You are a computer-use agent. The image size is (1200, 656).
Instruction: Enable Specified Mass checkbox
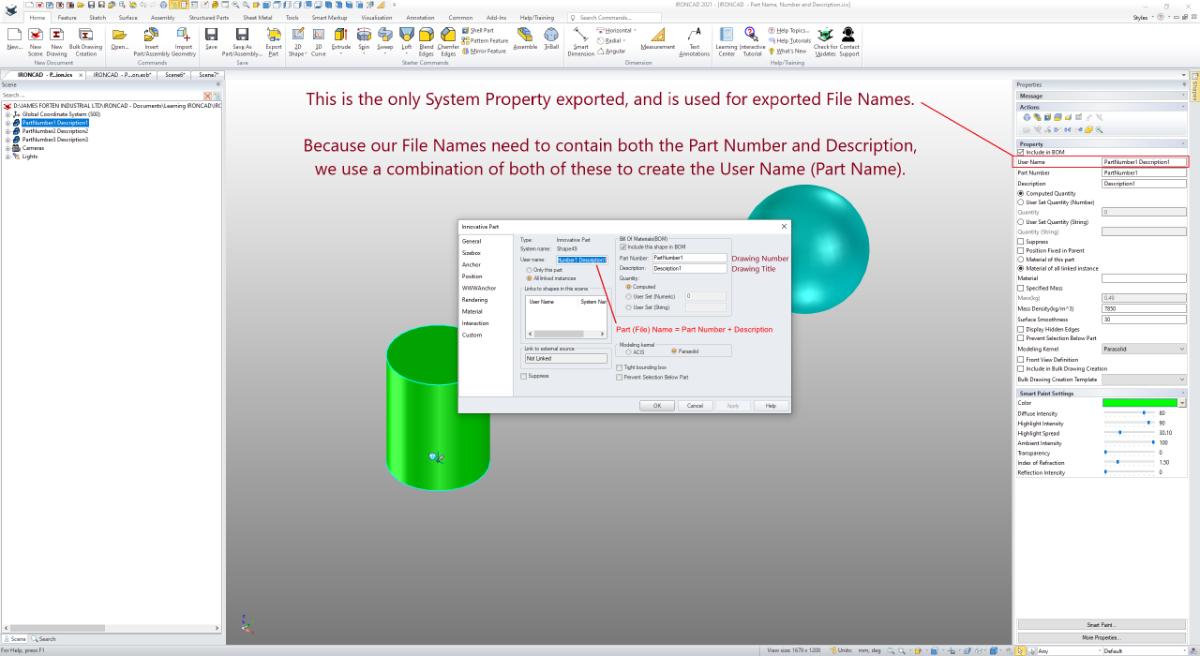click(1020, 288)
